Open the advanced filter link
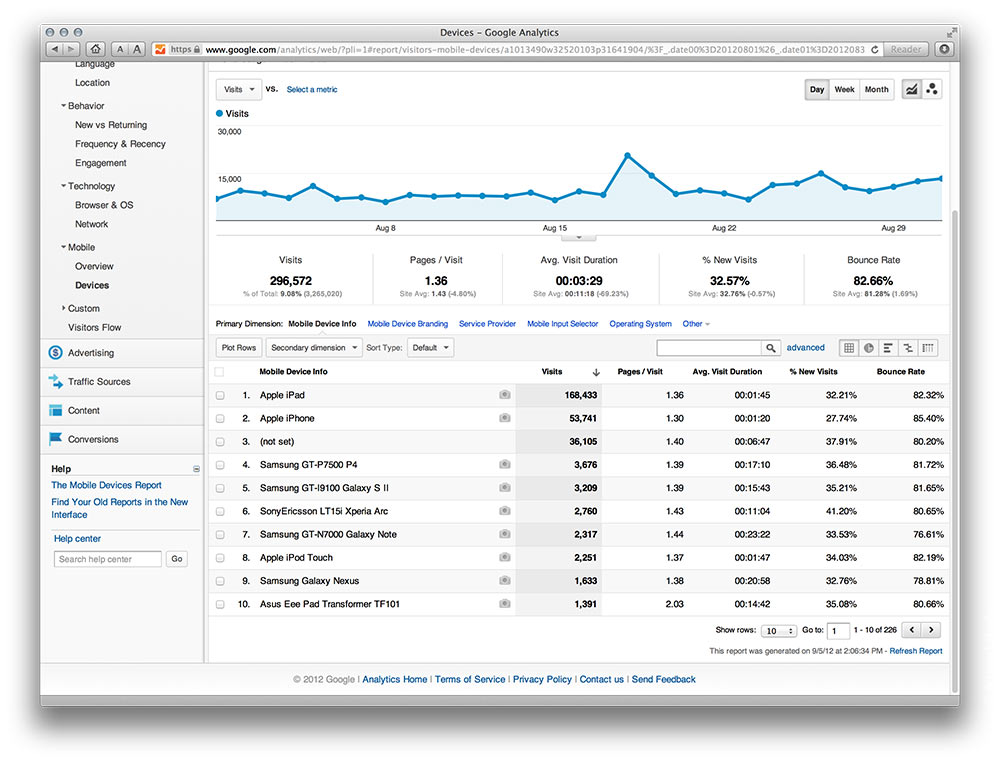 click(805, 348)
